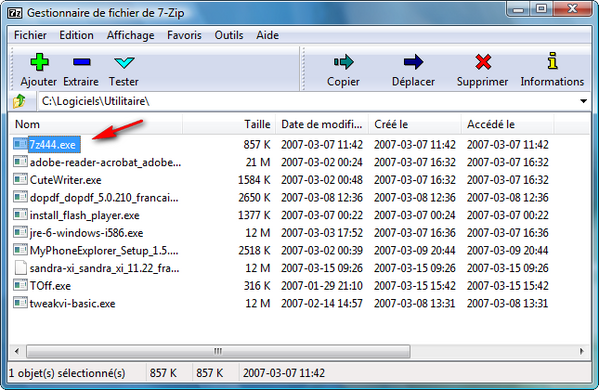Go up one folder level icon
The image size is (599, 390).
(19, 102)
